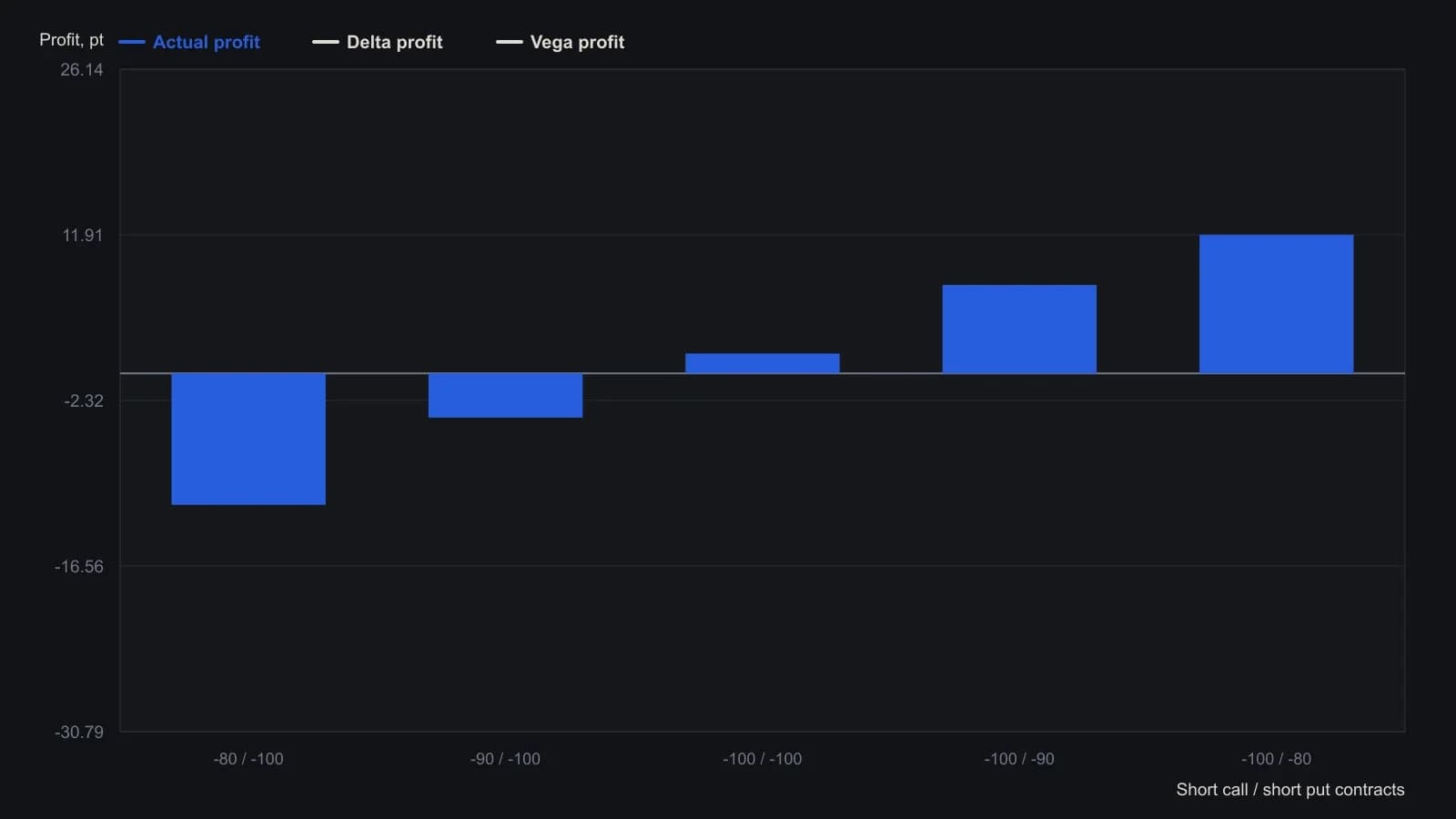The image size is (1456, 819).
Task: Select the bar for -100 / -100
Action: click(x=763, y=363)
